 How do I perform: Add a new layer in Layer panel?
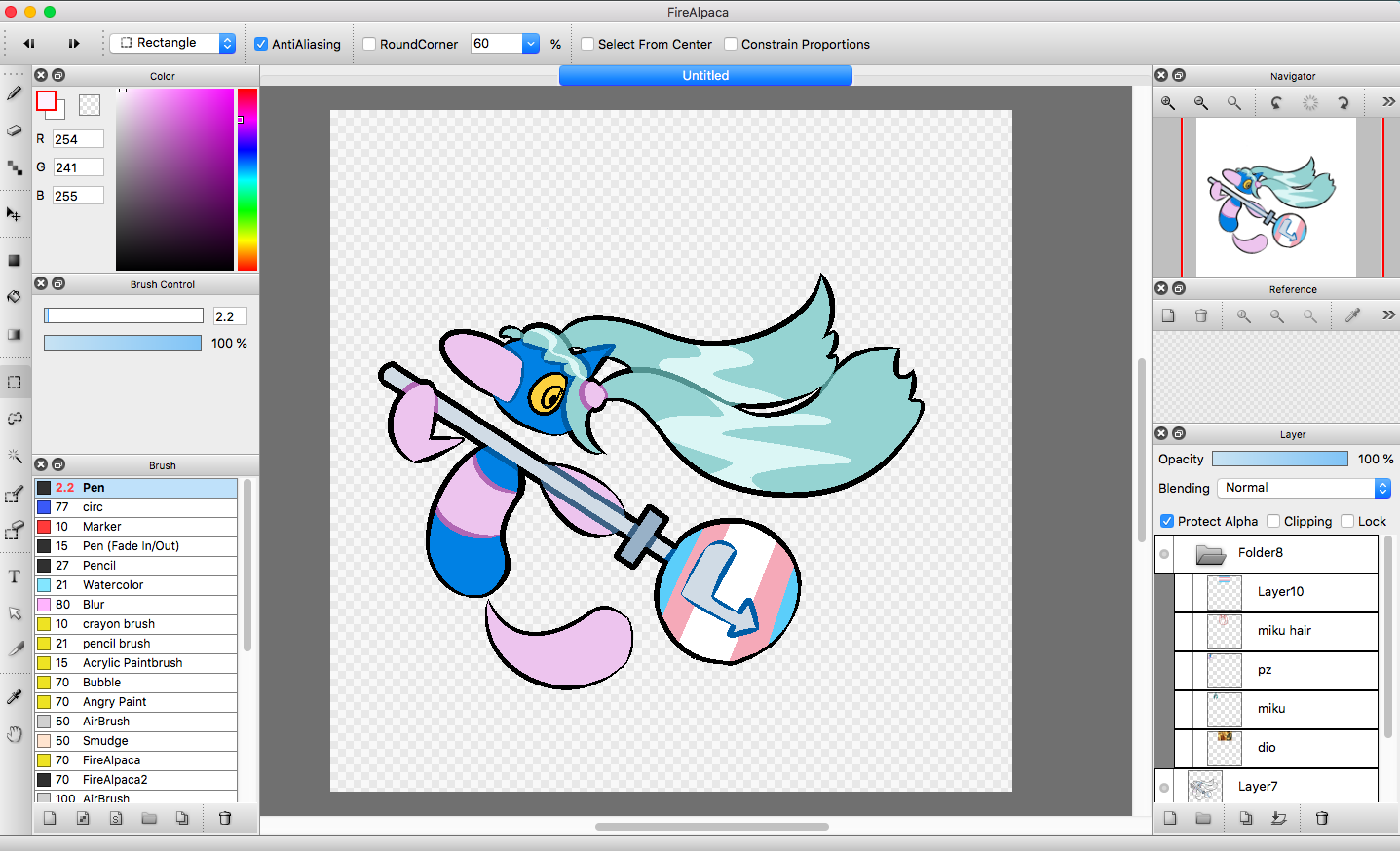(x=1170, y=818)
